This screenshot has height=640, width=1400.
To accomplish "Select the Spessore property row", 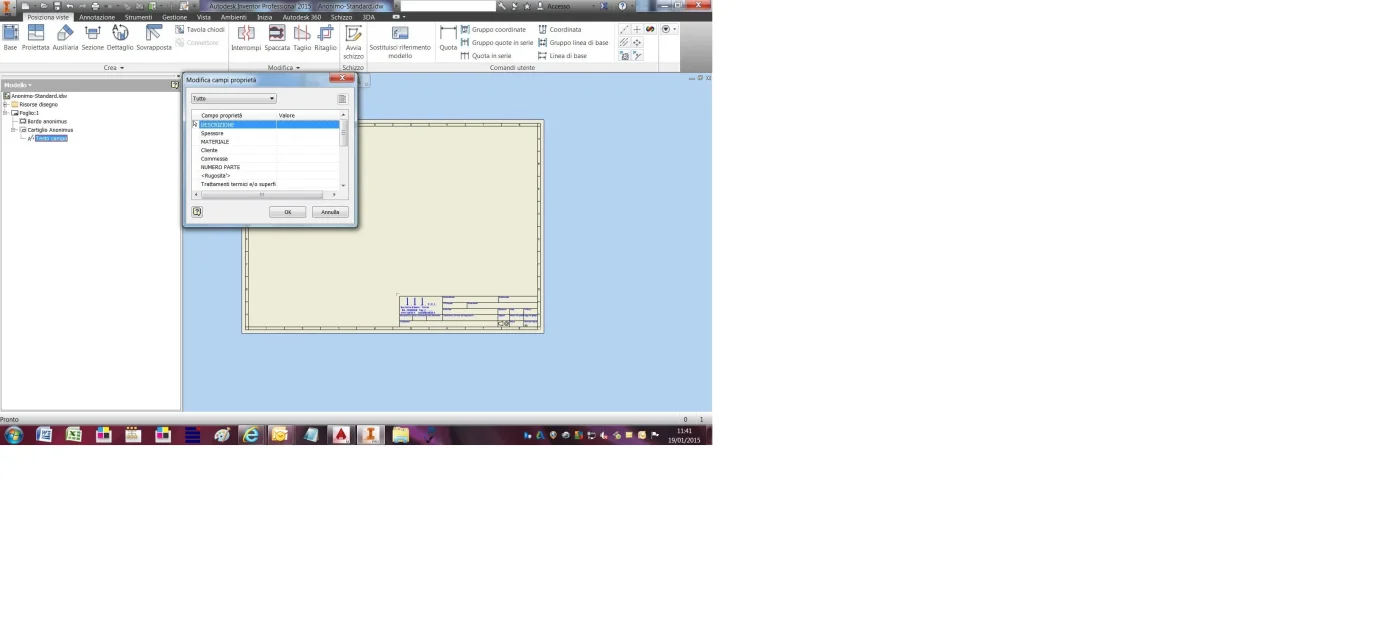I will (265, 133).
